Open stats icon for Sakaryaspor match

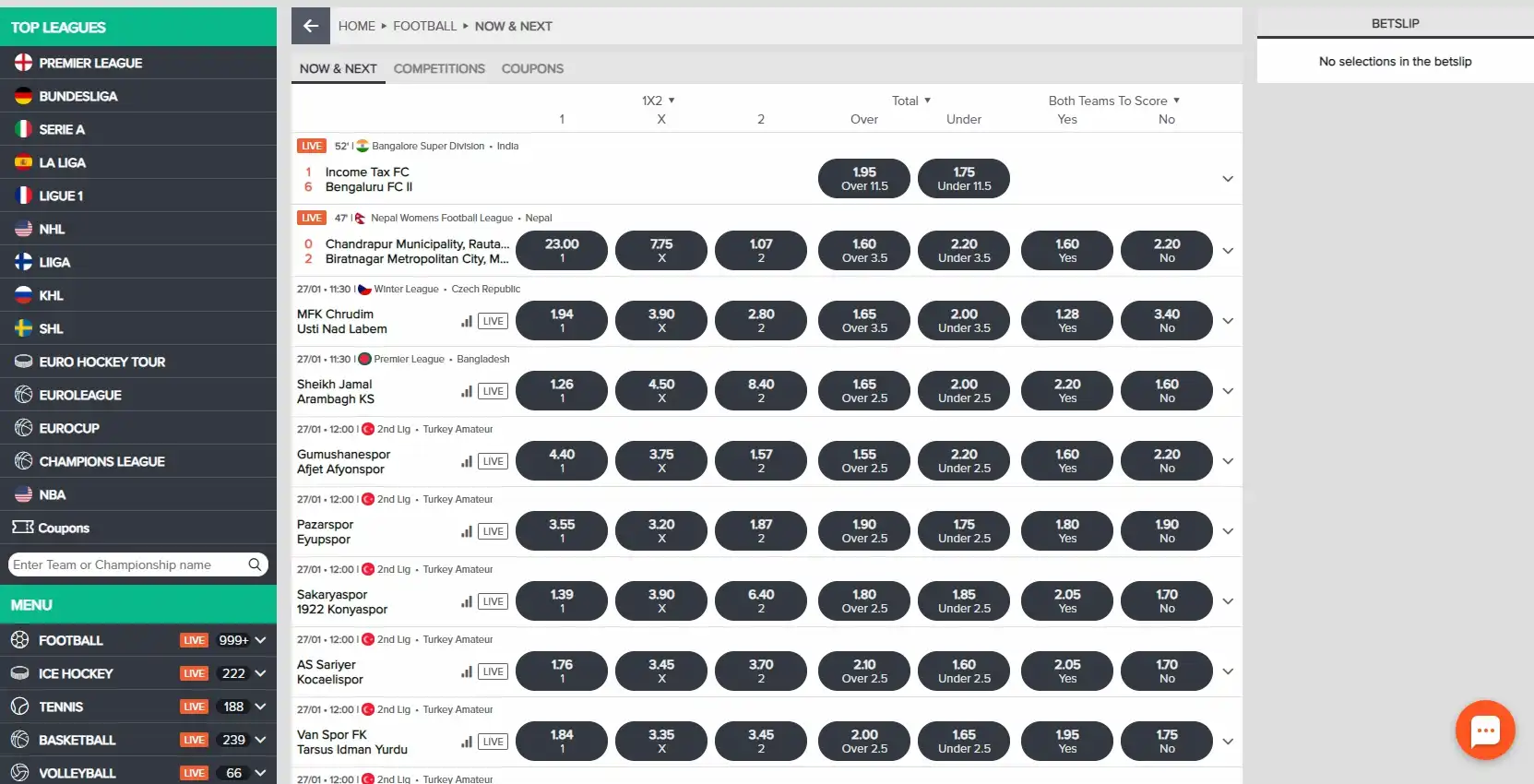tap(467, 601)
